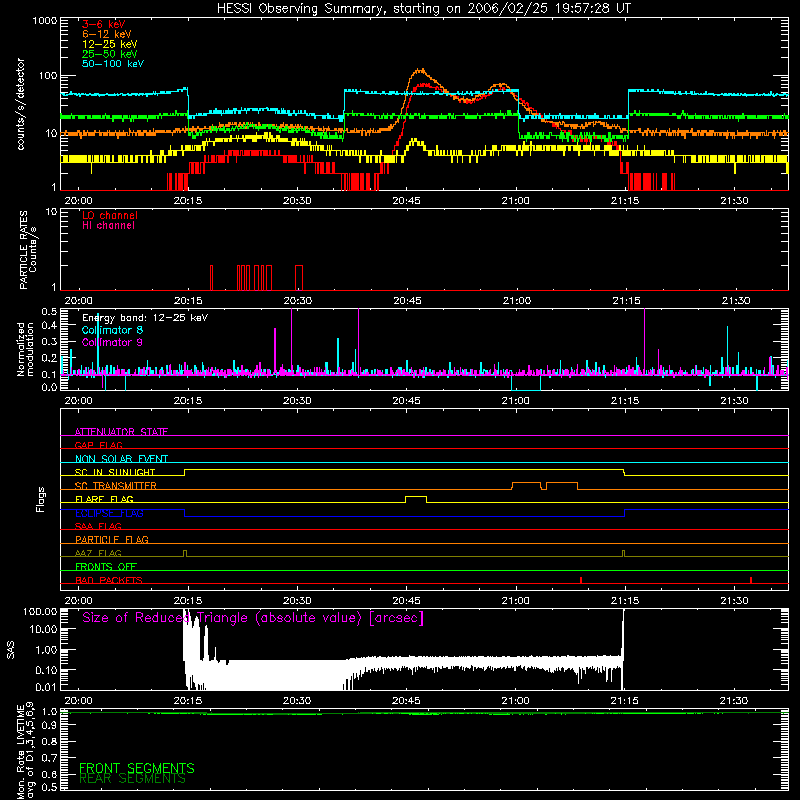This screenshot has height=800, width=800.
Task: Select the 6-12 keV legend label
Action: (x=107, y=34)
